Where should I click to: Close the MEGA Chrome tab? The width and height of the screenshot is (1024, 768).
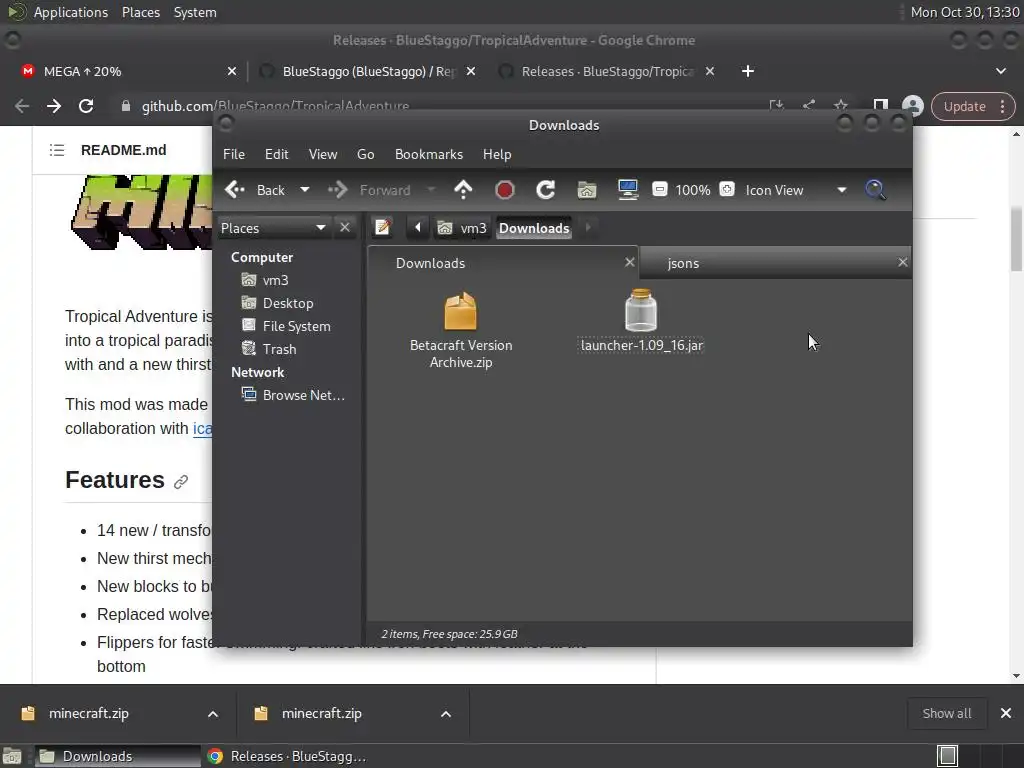click(x=231, y=71)
